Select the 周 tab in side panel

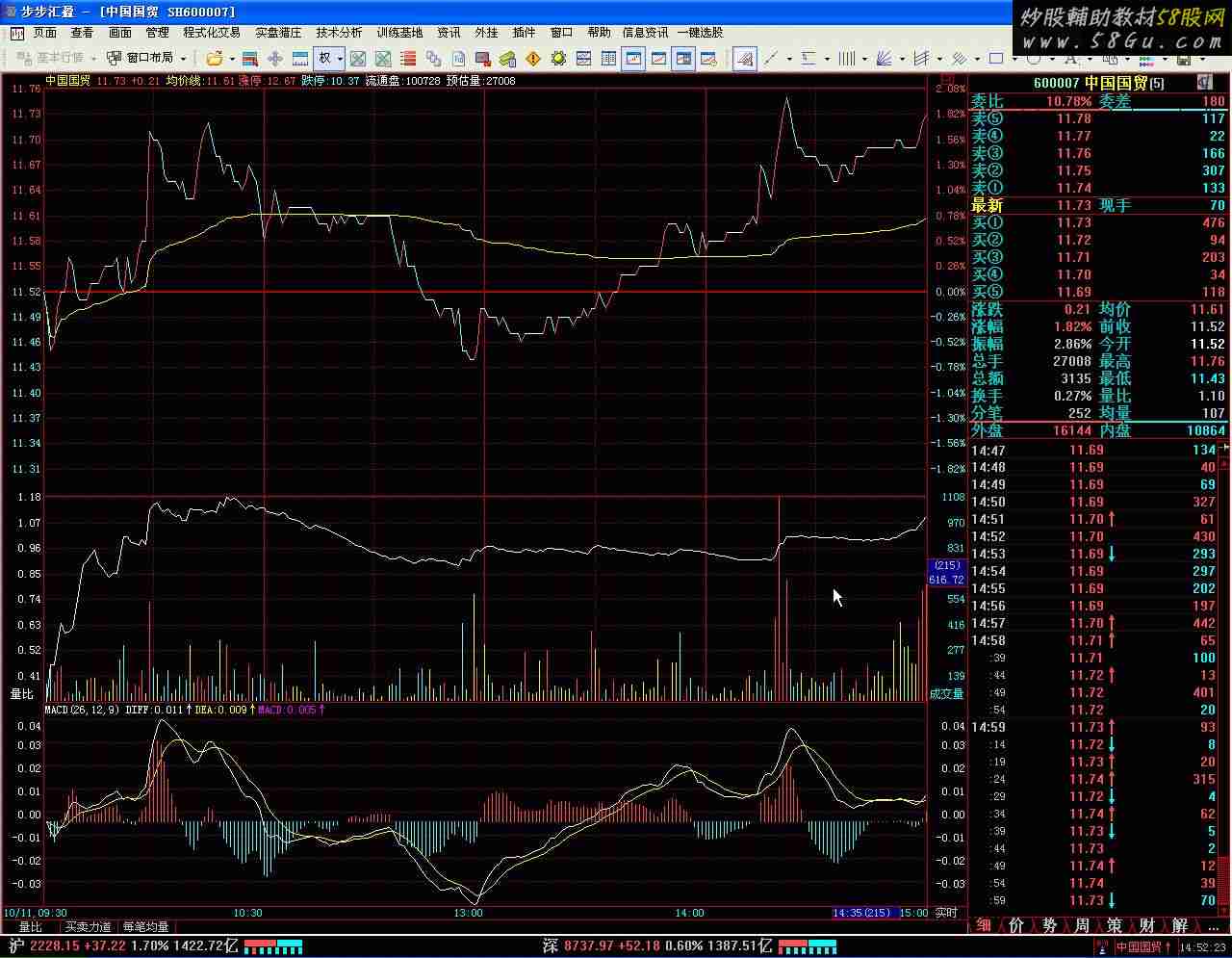point(1082,925)
